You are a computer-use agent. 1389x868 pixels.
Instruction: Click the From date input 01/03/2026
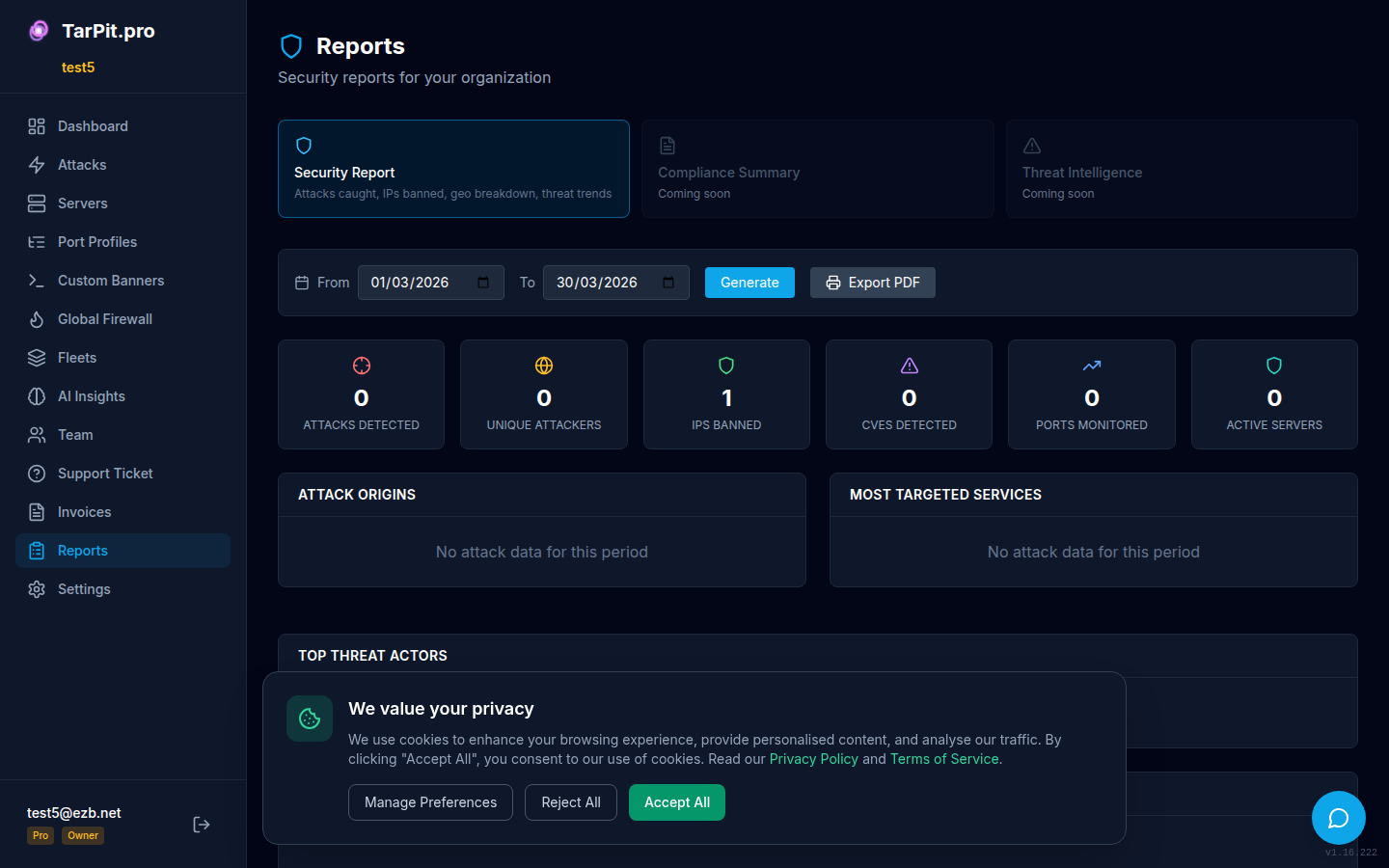(431, 283)
